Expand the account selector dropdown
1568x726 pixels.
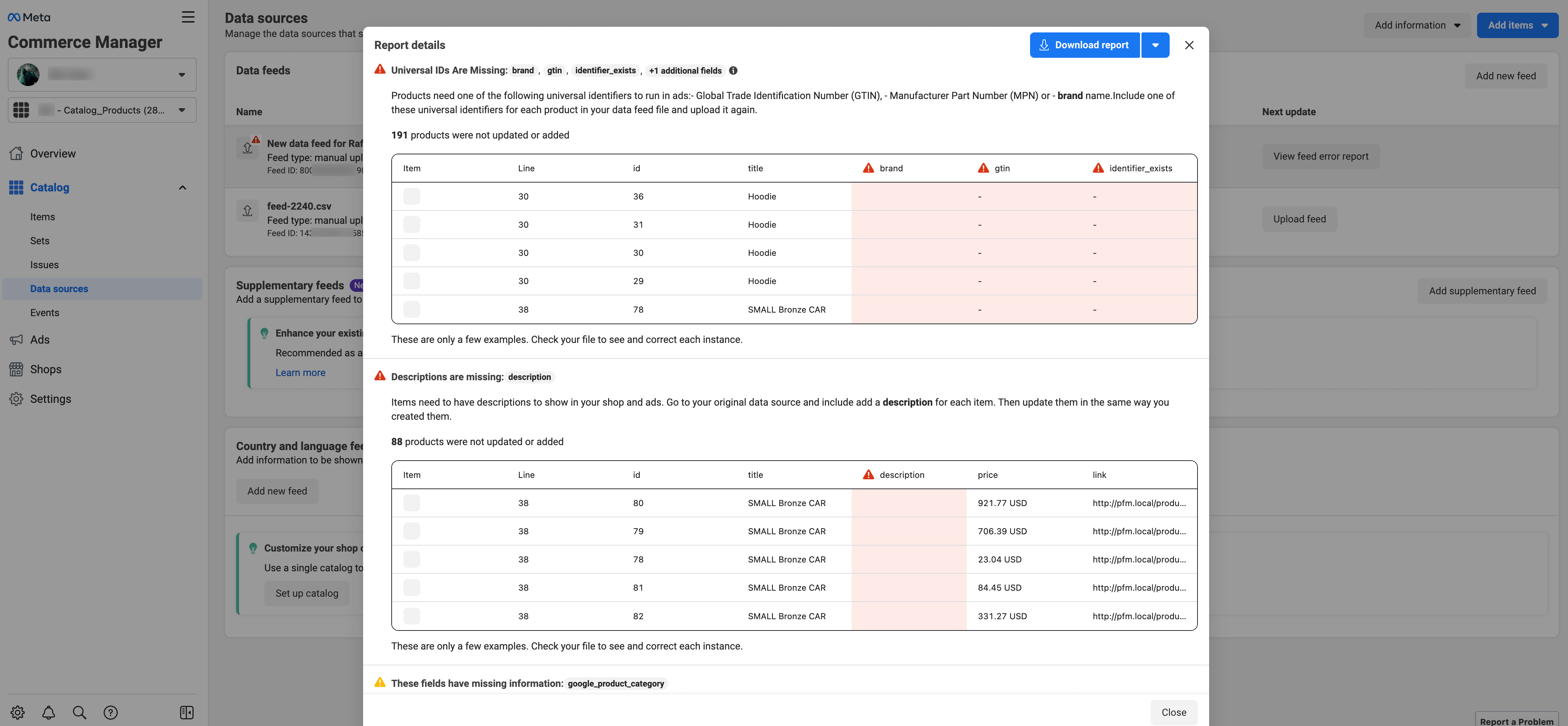pos(182,74)
